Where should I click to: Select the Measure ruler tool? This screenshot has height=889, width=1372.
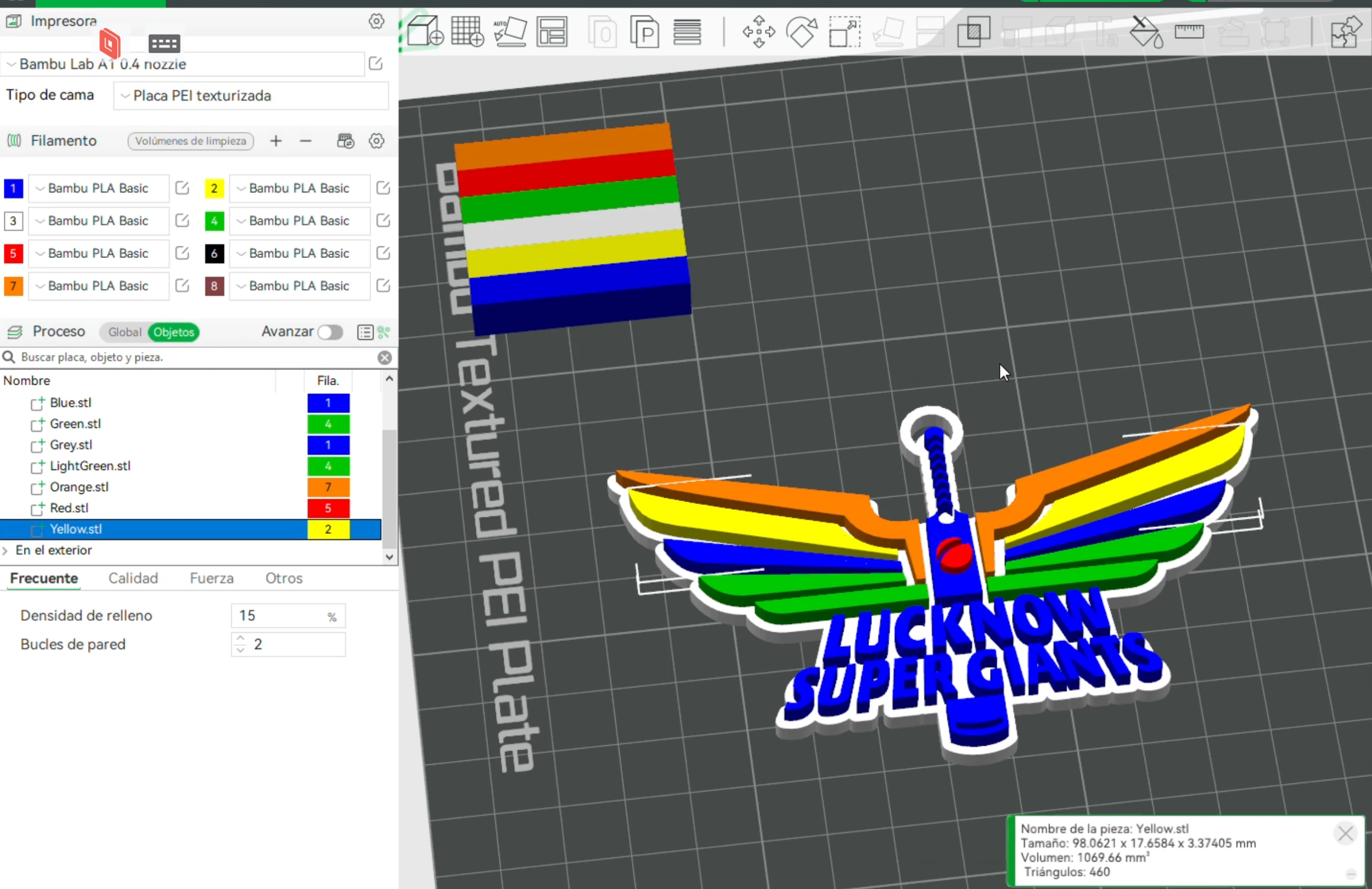pyautogui.click(x=1189, y=32)
